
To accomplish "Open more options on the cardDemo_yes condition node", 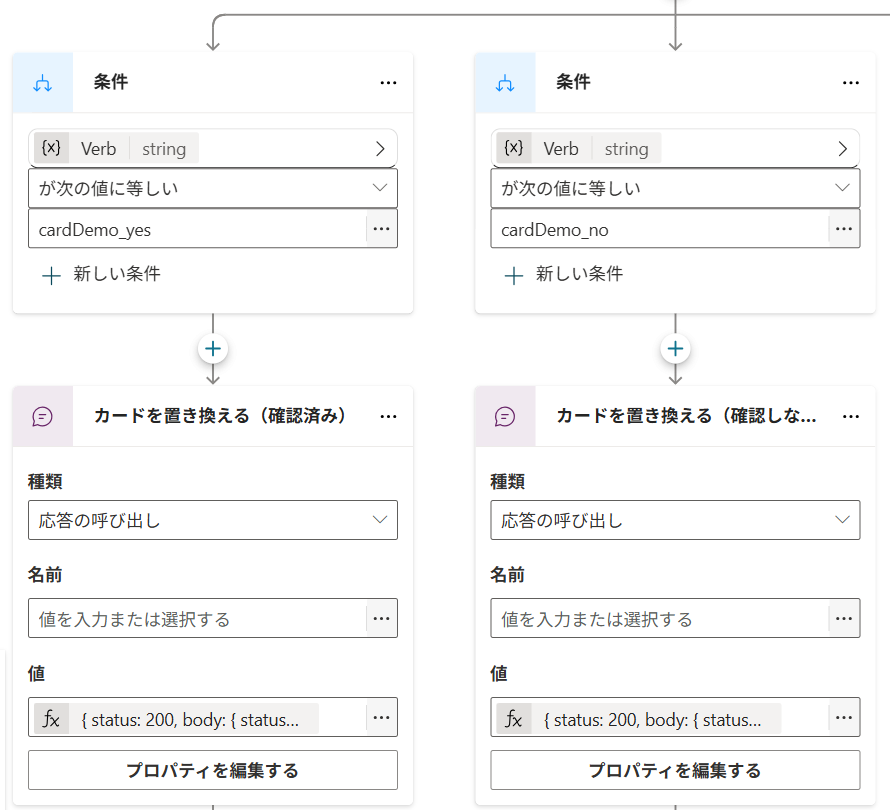I will point(388,83).
